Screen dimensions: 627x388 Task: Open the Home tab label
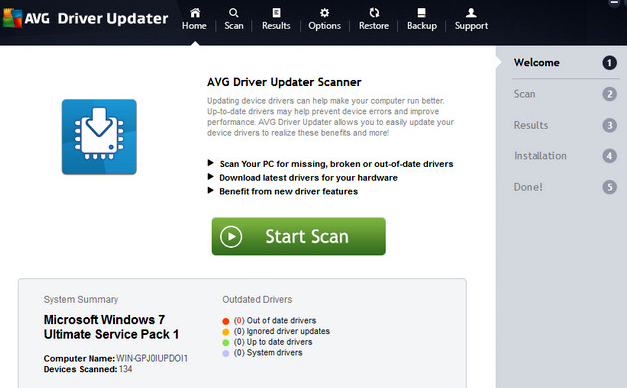click(x=194, y=26)
